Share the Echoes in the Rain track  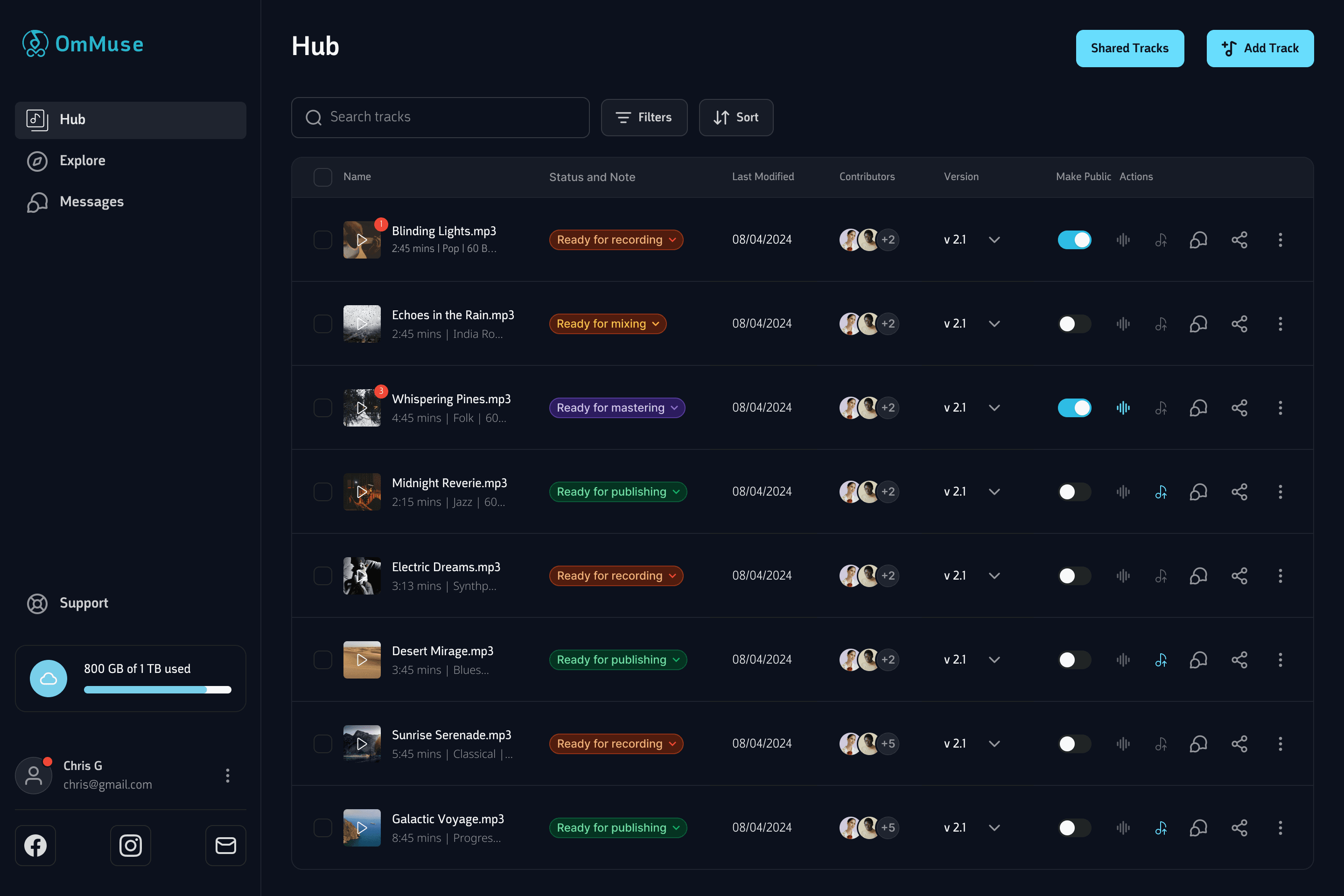click(1239, 323)
